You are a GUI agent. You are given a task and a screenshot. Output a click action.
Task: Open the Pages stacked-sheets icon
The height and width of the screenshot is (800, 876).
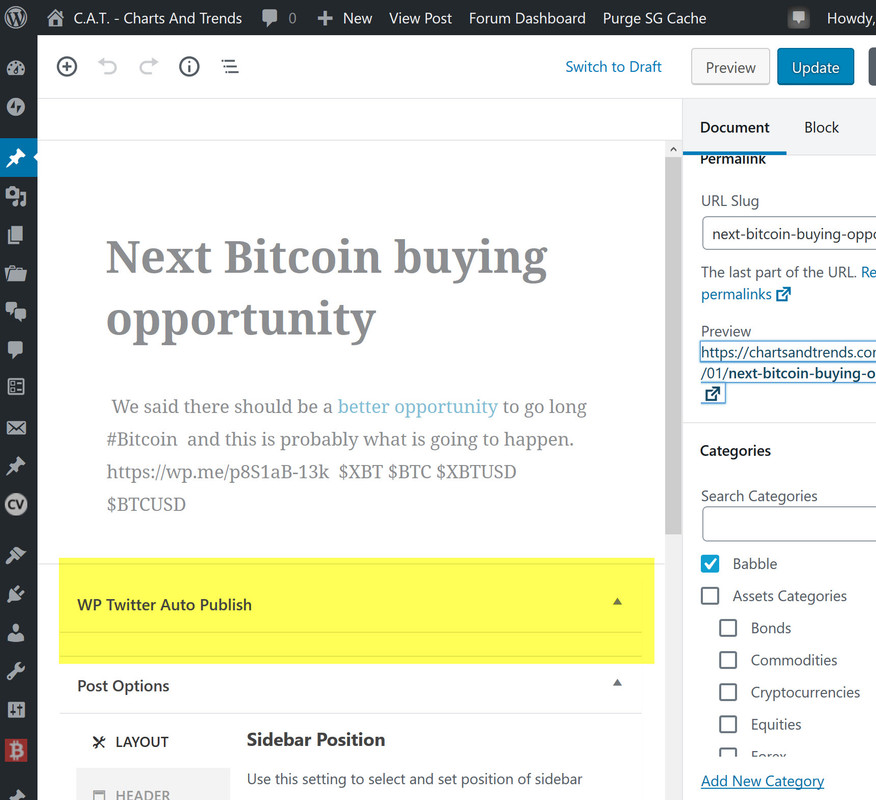16,235
